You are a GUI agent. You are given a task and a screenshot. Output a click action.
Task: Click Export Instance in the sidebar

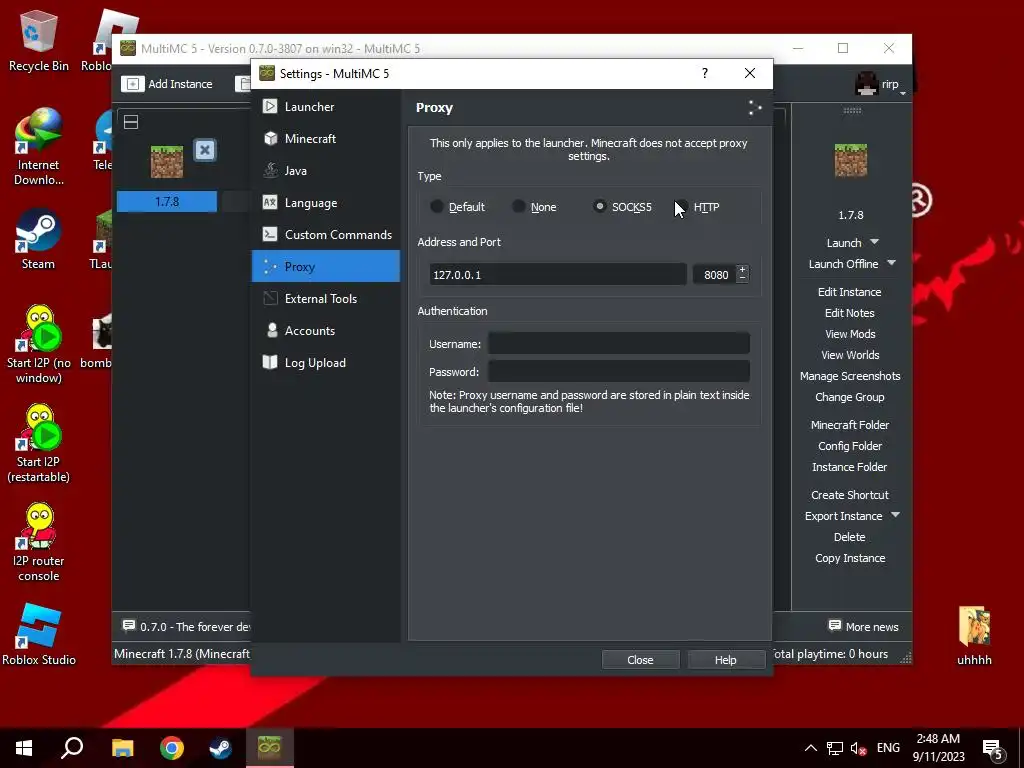coord(843,515)
